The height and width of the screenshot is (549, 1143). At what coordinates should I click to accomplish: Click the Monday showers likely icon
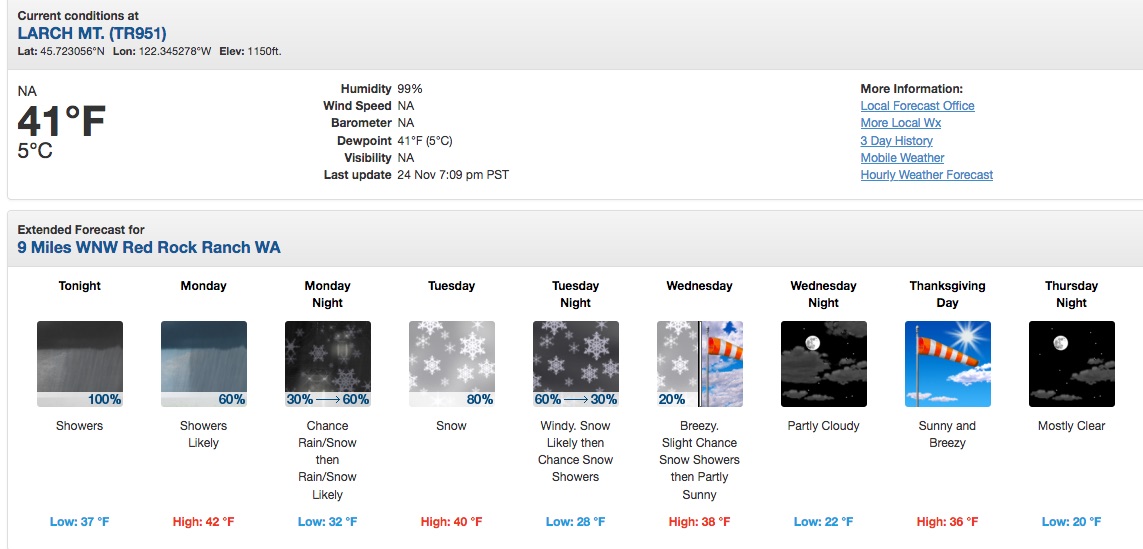[x=203, y=364]
